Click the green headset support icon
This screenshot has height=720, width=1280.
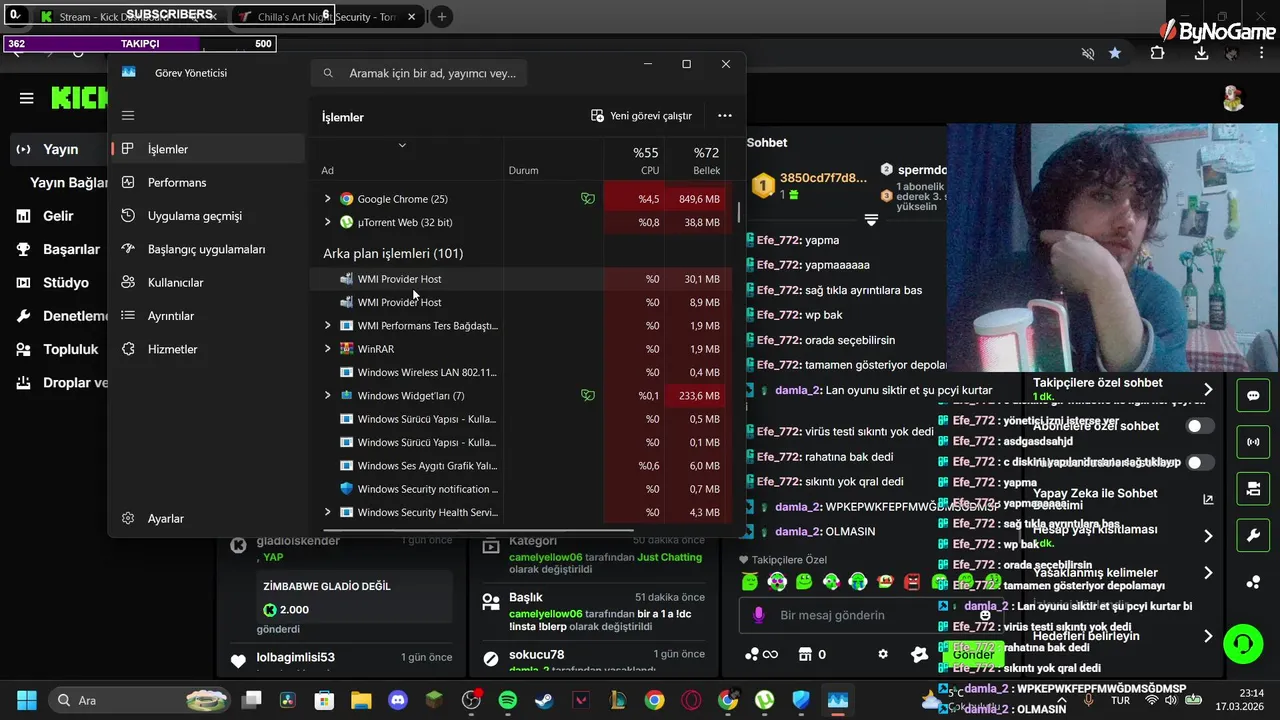pos(1243,643)
